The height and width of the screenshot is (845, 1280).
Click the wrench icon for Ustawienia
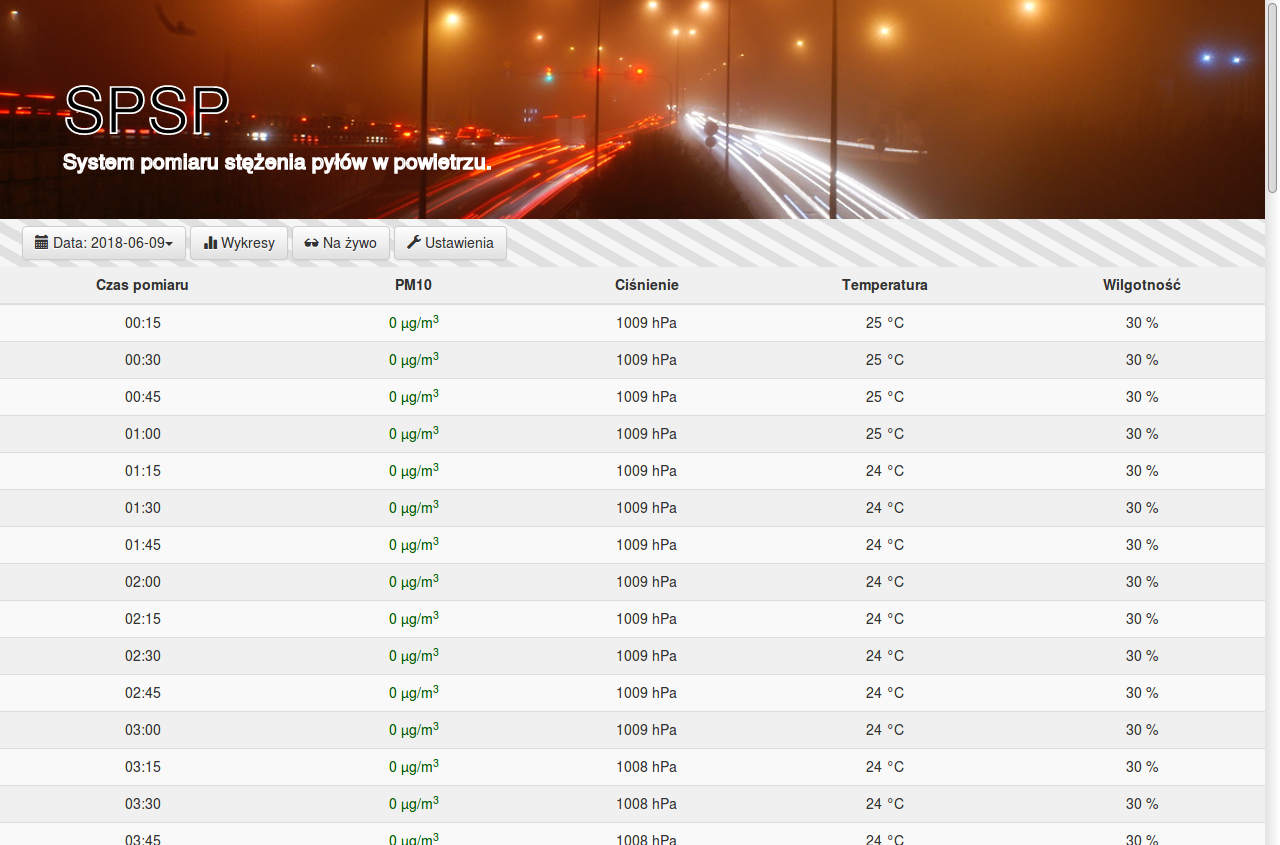[x=413, y=243]
